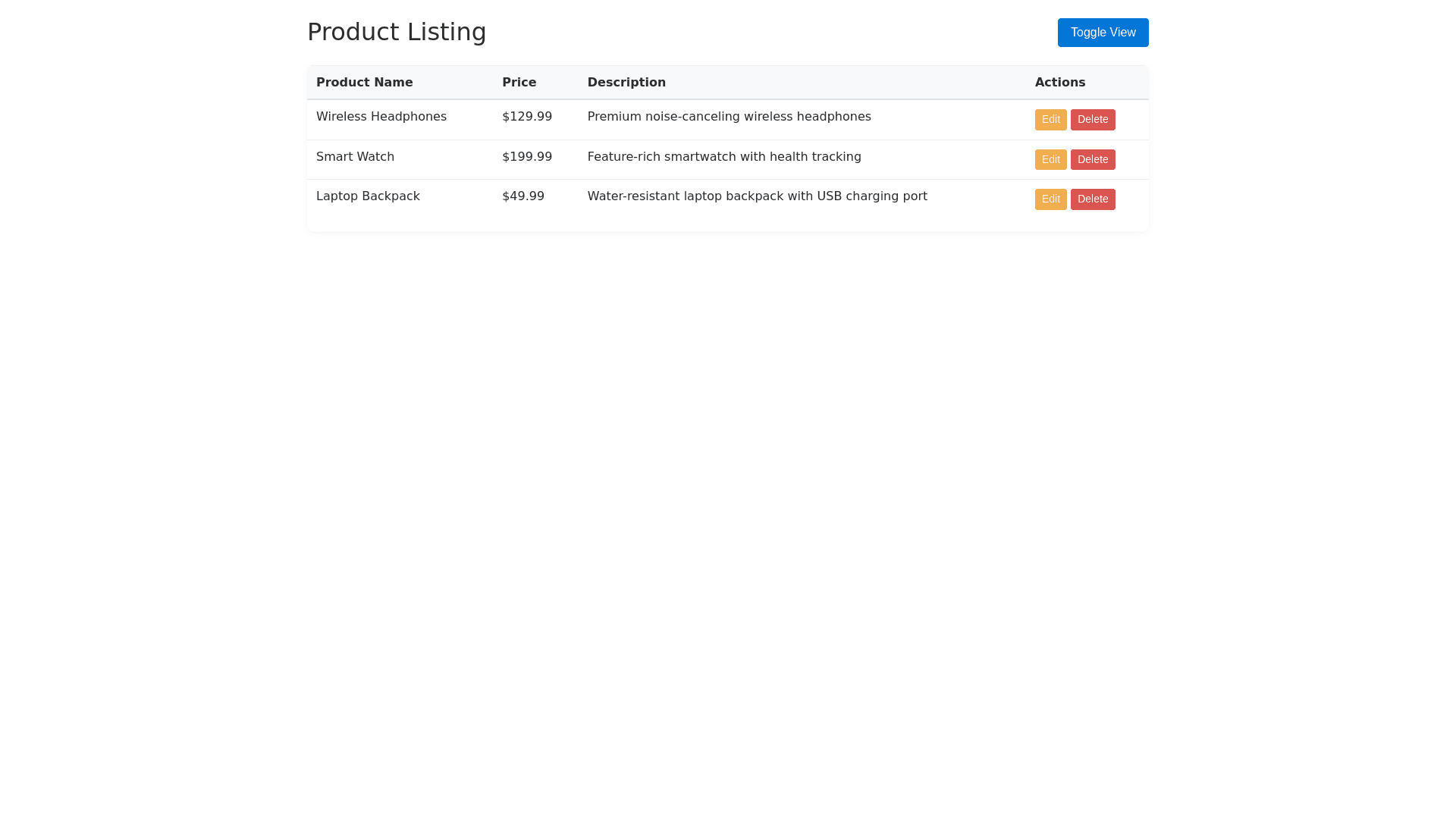Screen dimensions: 1456x819
Task: Click the smartwatch health tracking description
Action: 723,157
